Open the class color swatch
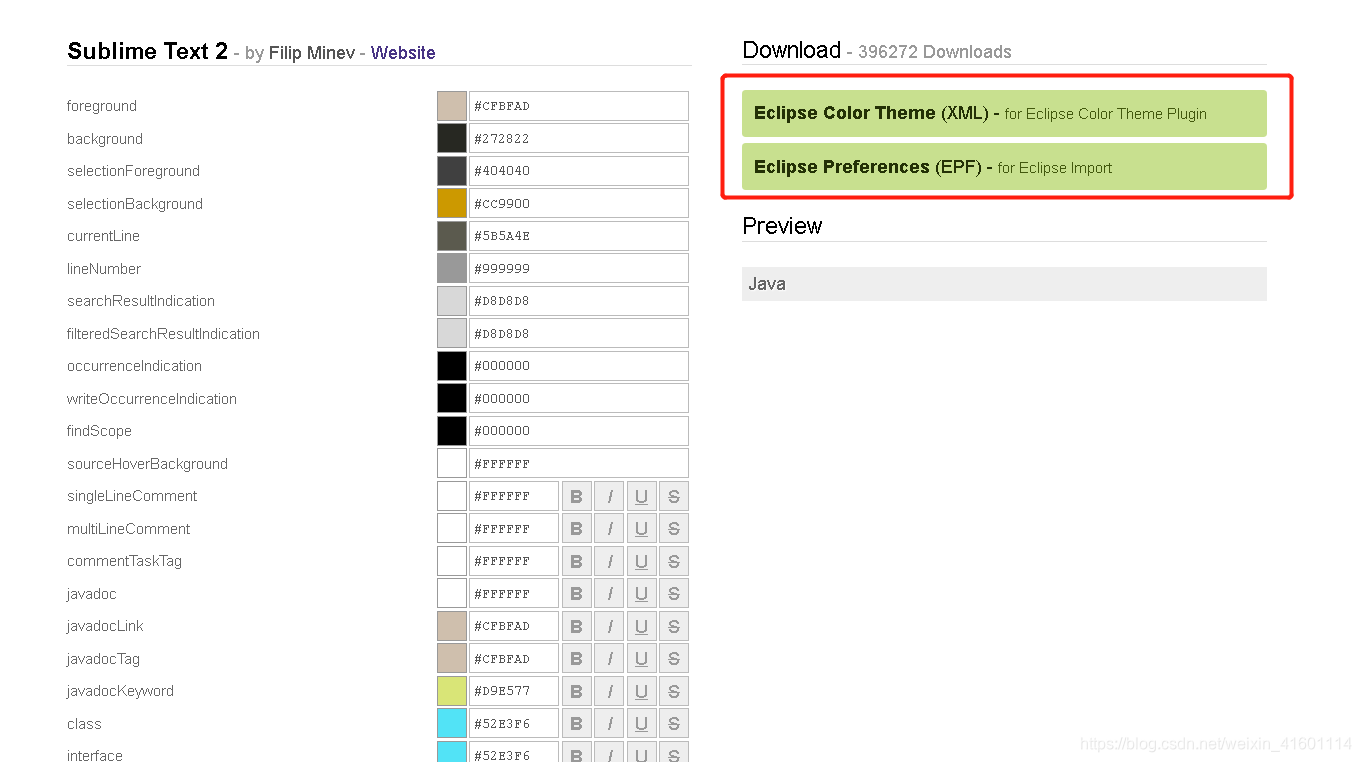The width and height of the screenshot is (1361, 762). [x=452, y=724]
